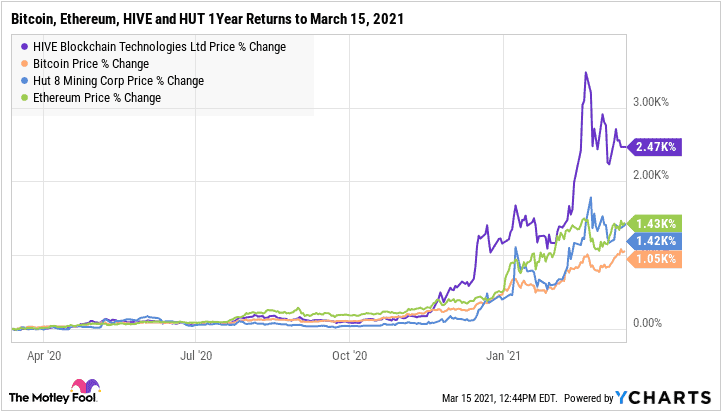Image resolution: width=722 pixels, height=411 pixels.
Task: Click the blue Hut 8 legend dot
Action: [x=24, y=81]
